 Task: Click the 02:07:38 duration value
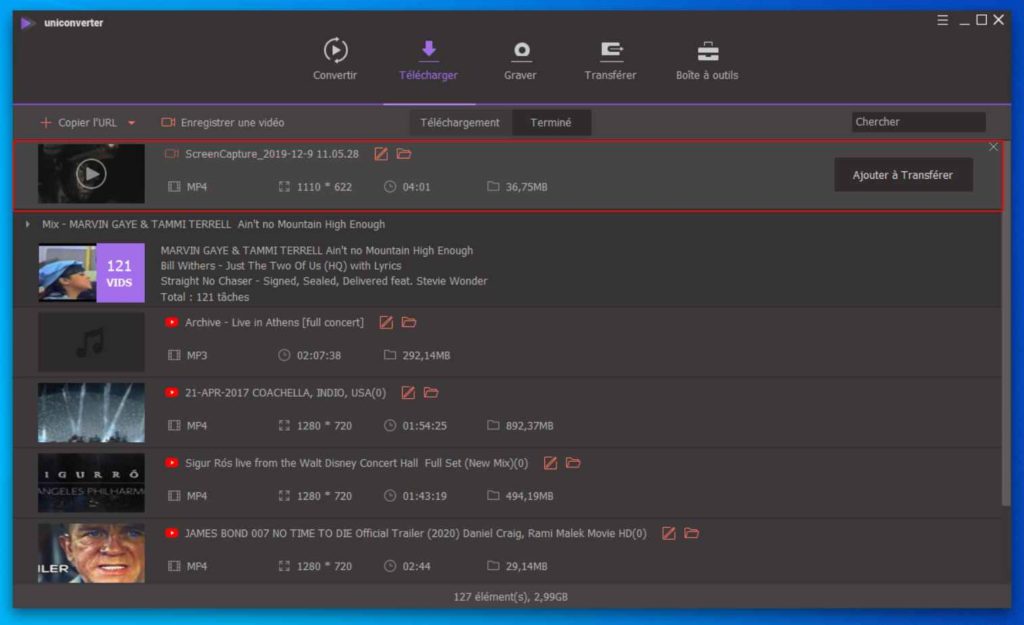pos(319,355)
